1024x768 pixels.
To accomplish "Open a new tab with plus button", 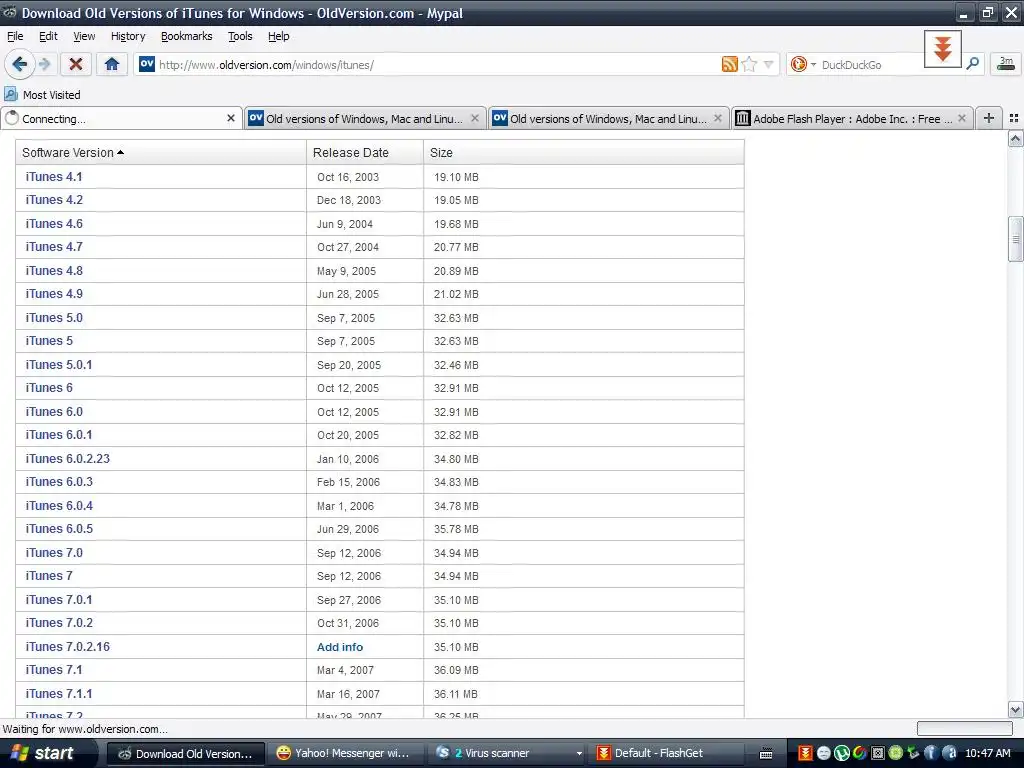I will (989, 118).
